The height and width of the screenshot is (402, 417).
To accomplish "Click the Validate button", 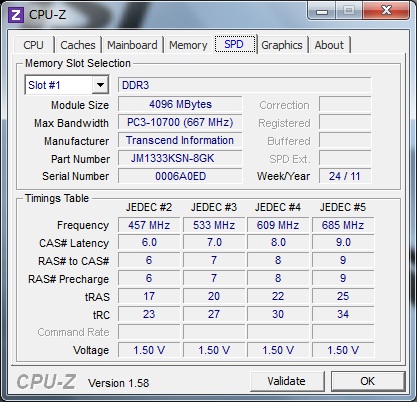I will (287, 381).
